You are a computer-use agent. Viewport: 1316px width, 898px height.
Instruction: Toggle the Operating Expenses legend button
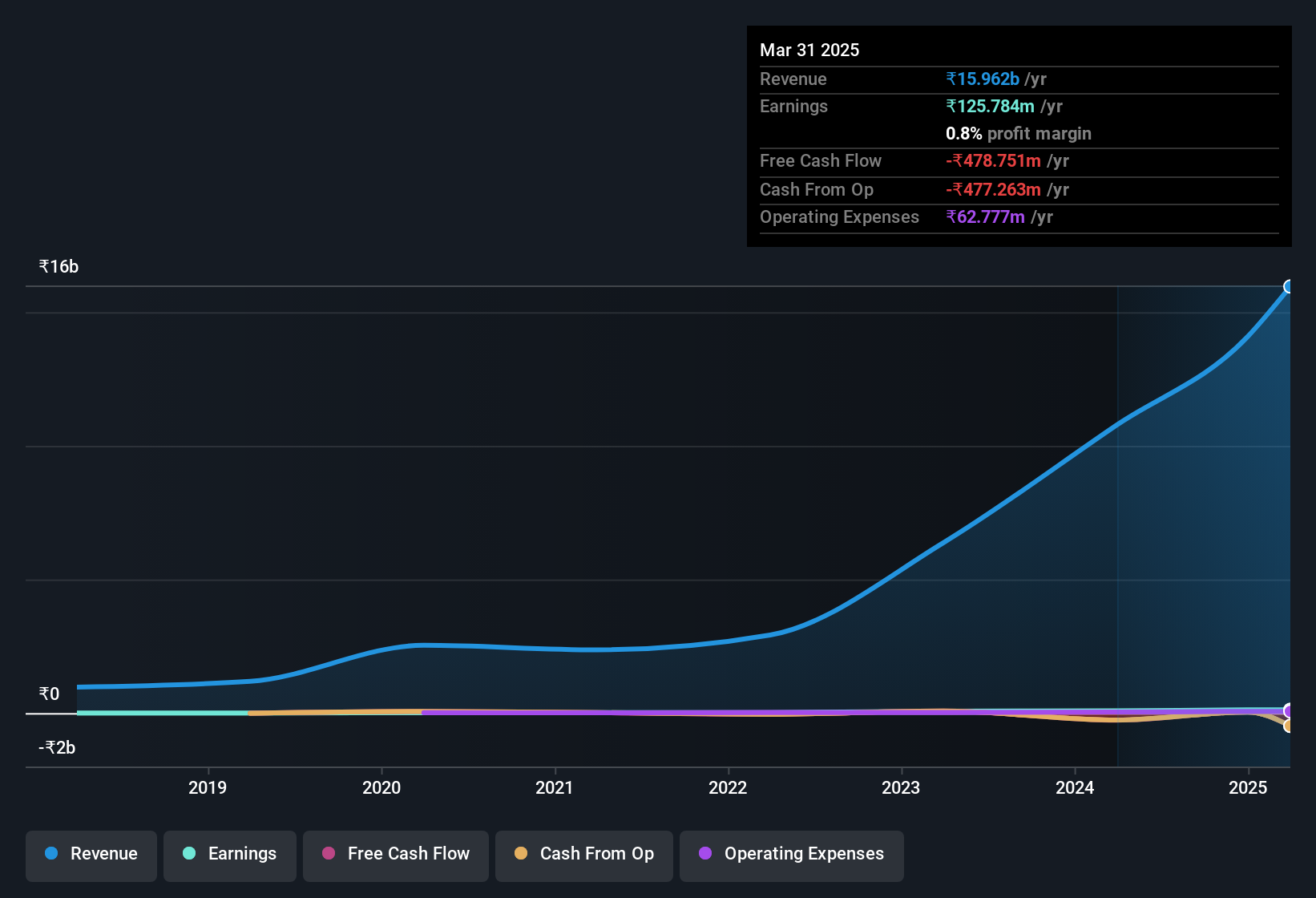tap(792, 855)
